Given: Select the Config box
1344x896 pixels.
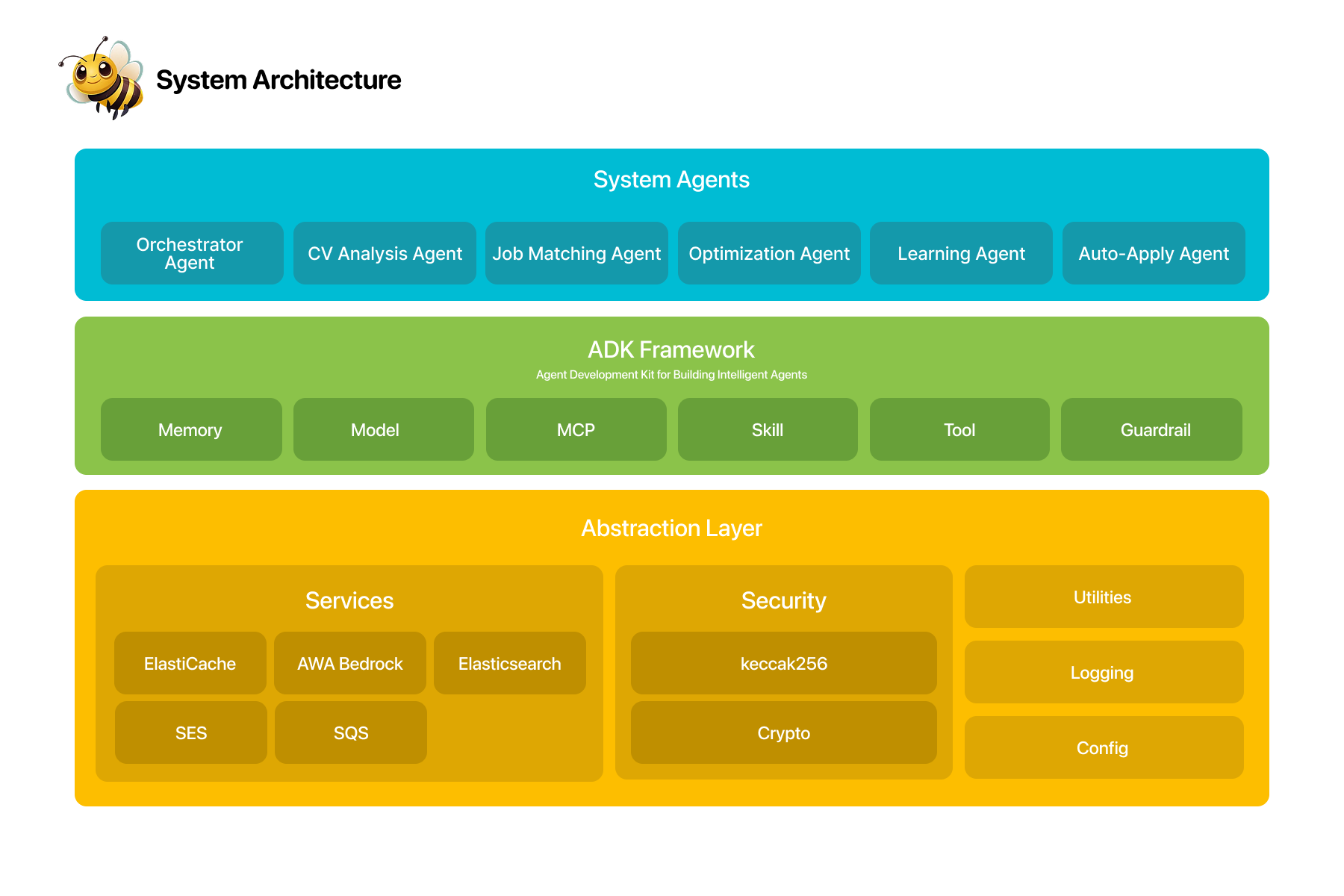Looking at the screenshot, I should click(1104, 747).
